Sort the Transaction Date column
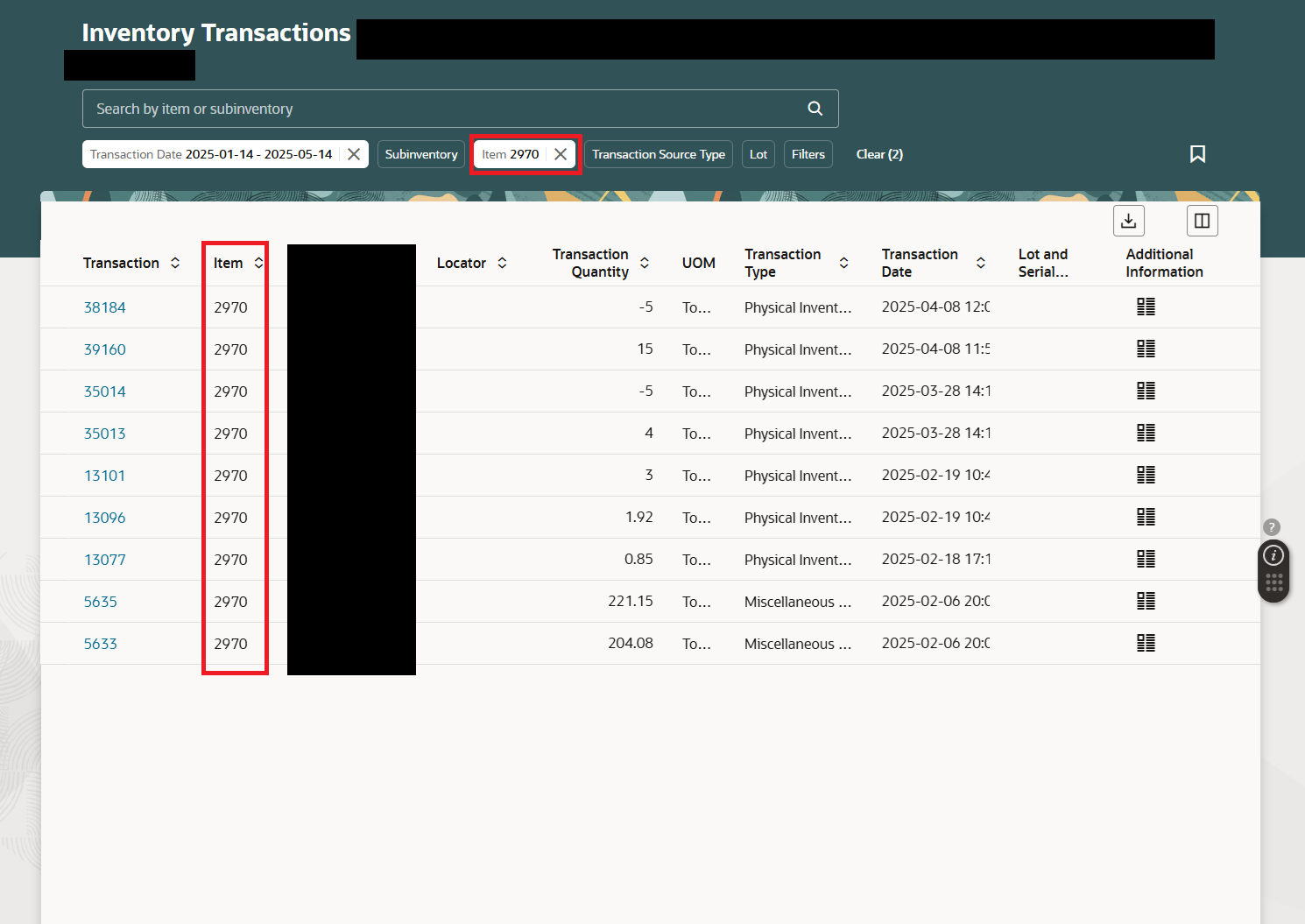This screenshot has height=924, width=1305. tap(981, 263)
